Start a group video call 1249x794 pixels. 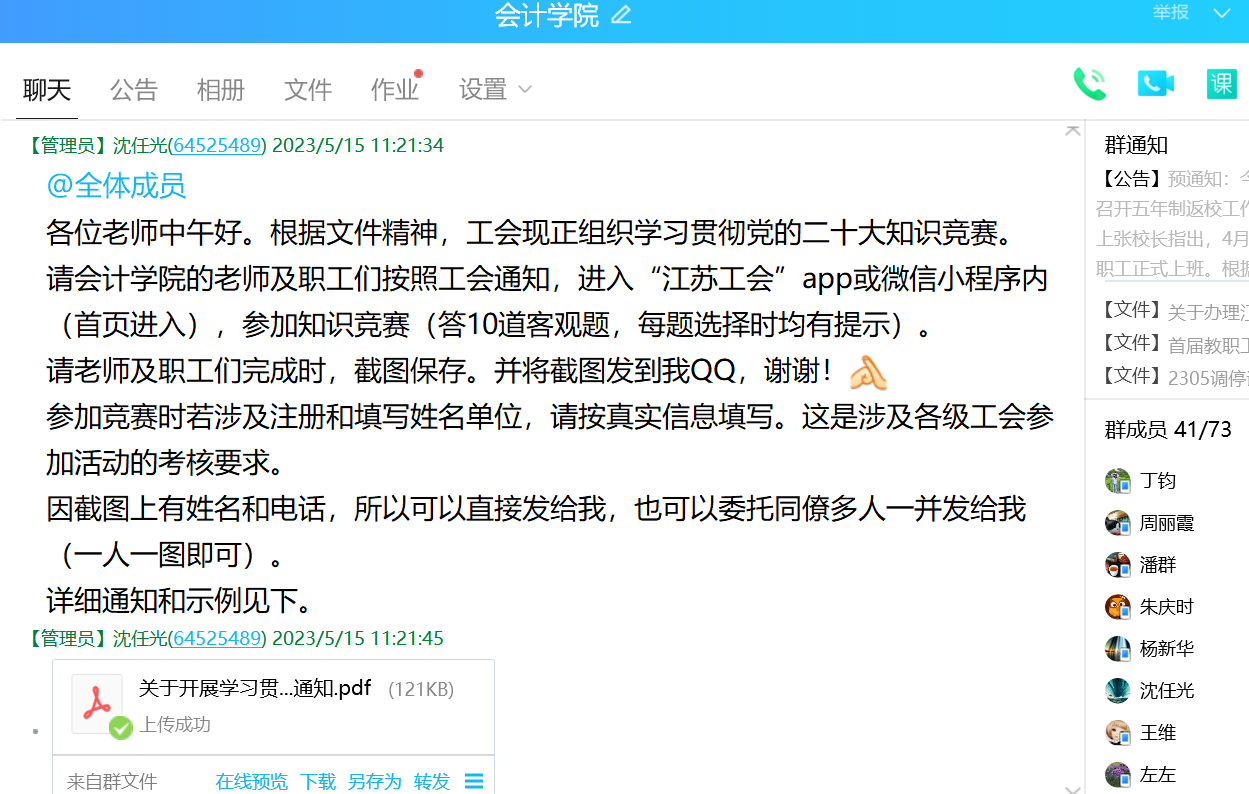click(x=1155, y=84)
